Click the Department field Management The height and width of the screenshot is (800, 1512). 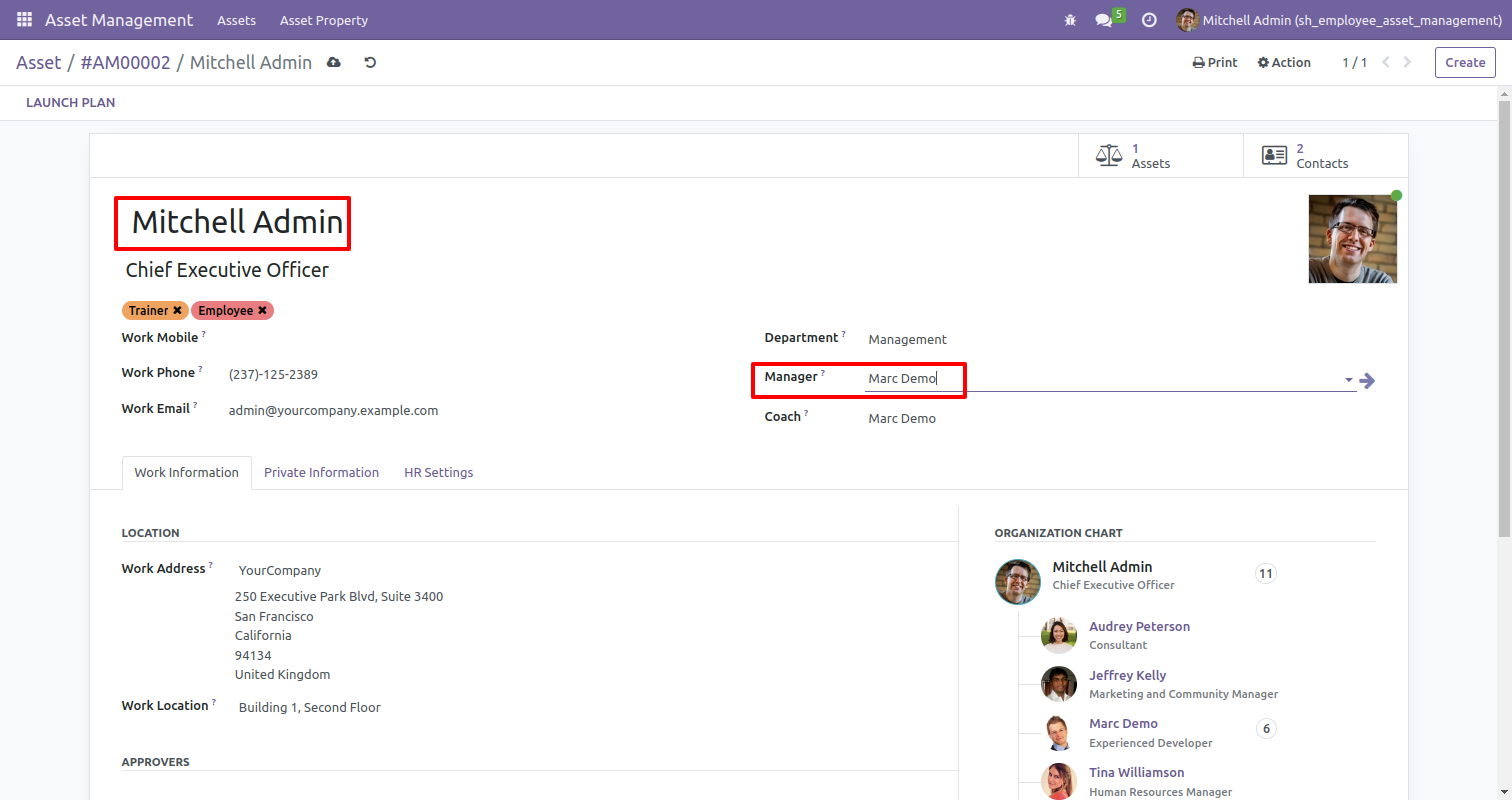coord(907,340)
